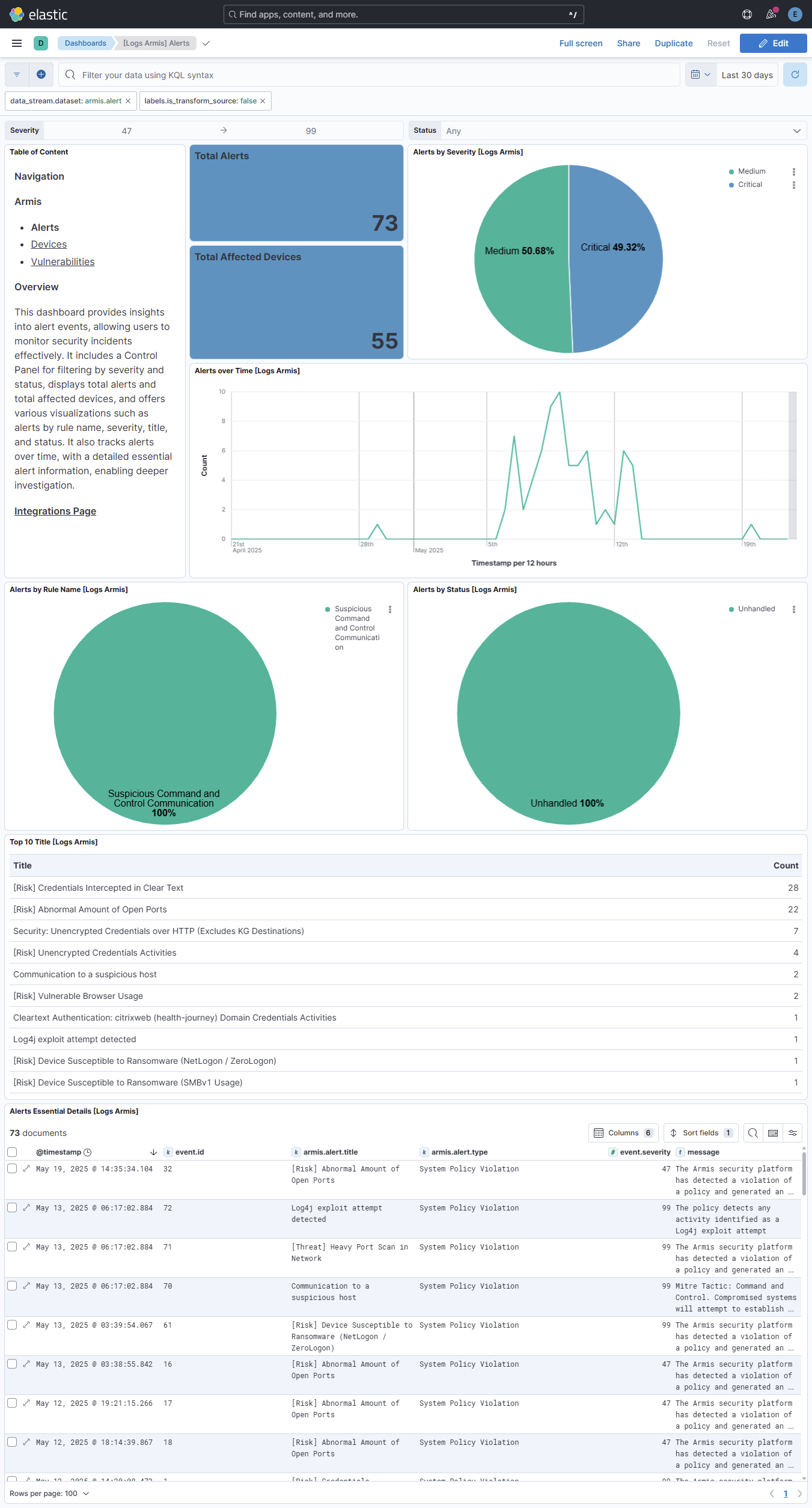The image size is (812, 1508).
Task: Open the hamburger navigation menu
Action: click(x=17, y=43)
